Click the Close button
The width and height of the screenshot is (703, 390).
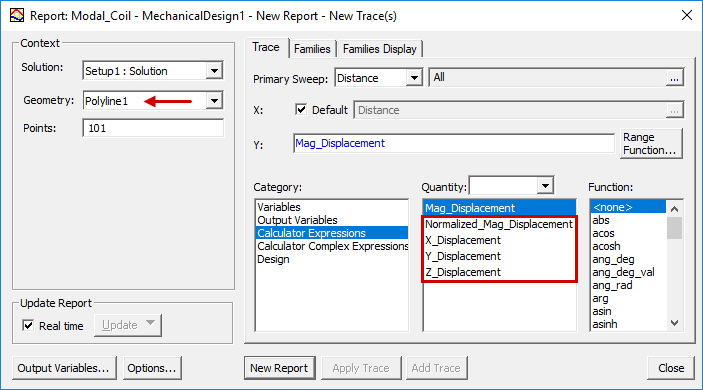pyautogui.click(x=671, y=368)
